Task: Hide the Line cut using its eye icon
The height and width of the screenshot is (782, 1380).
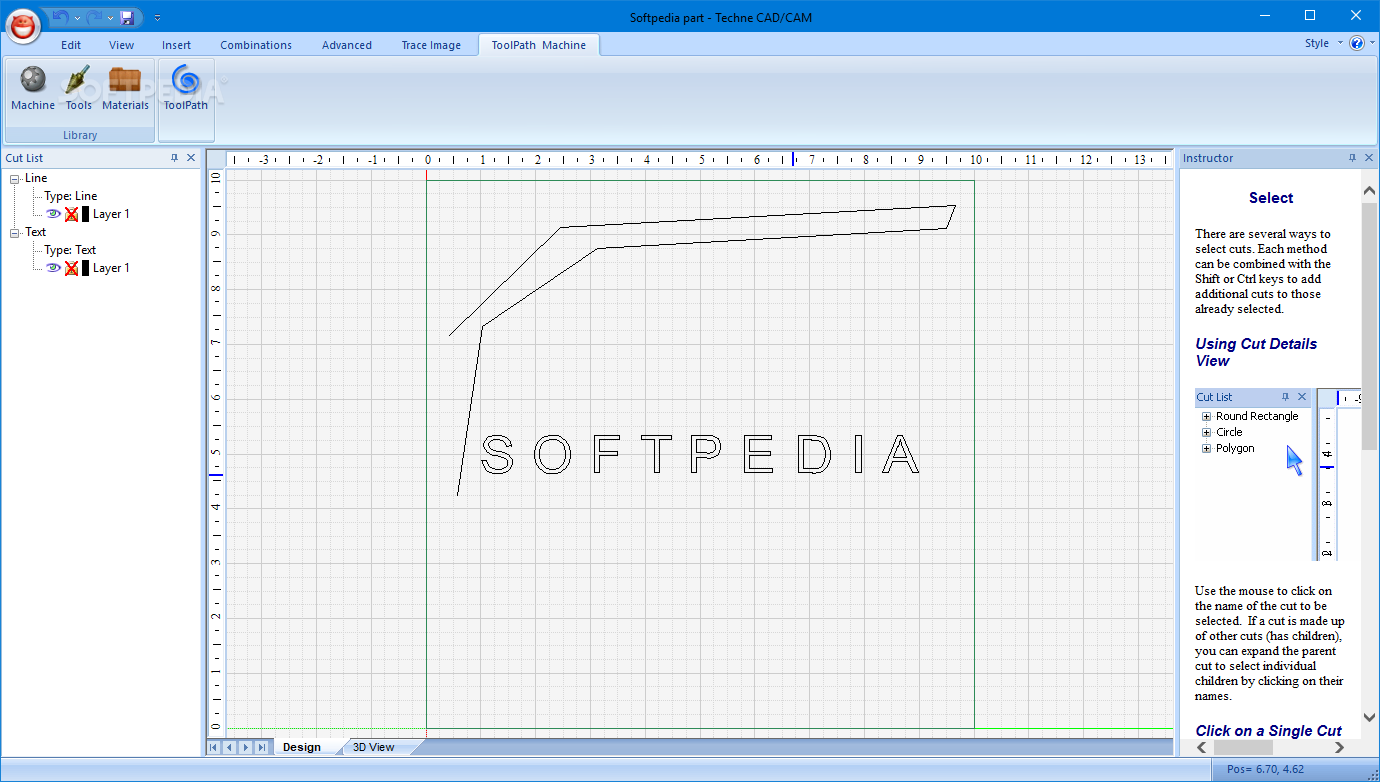Action: pyautogui.click(x=53, y=214)
